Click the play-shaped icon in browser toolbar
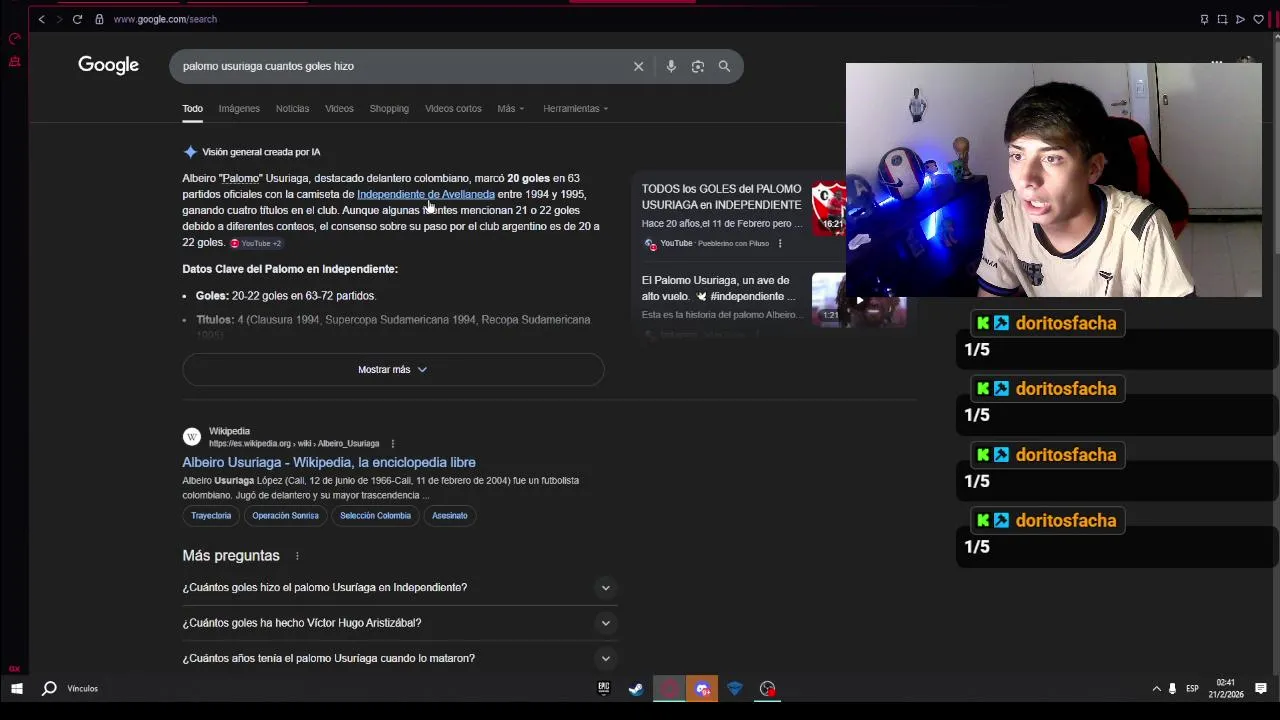The height and width of the screenshot is (720, 1280). [x=1240, y=19]
